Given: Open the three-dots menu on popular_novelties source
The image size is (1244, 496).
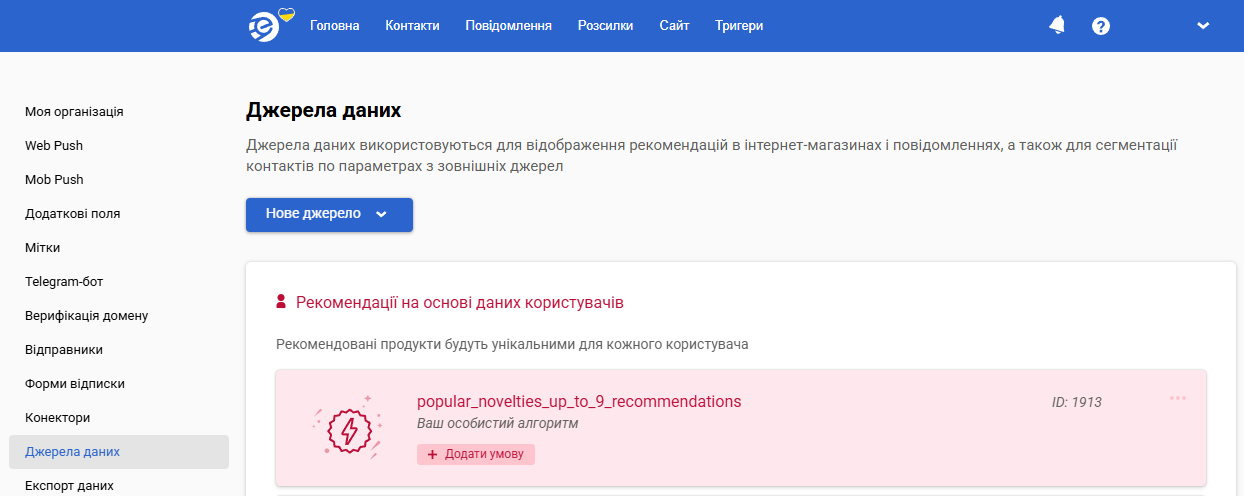Looking at the screenshot, I should [x=1178, y=398].
